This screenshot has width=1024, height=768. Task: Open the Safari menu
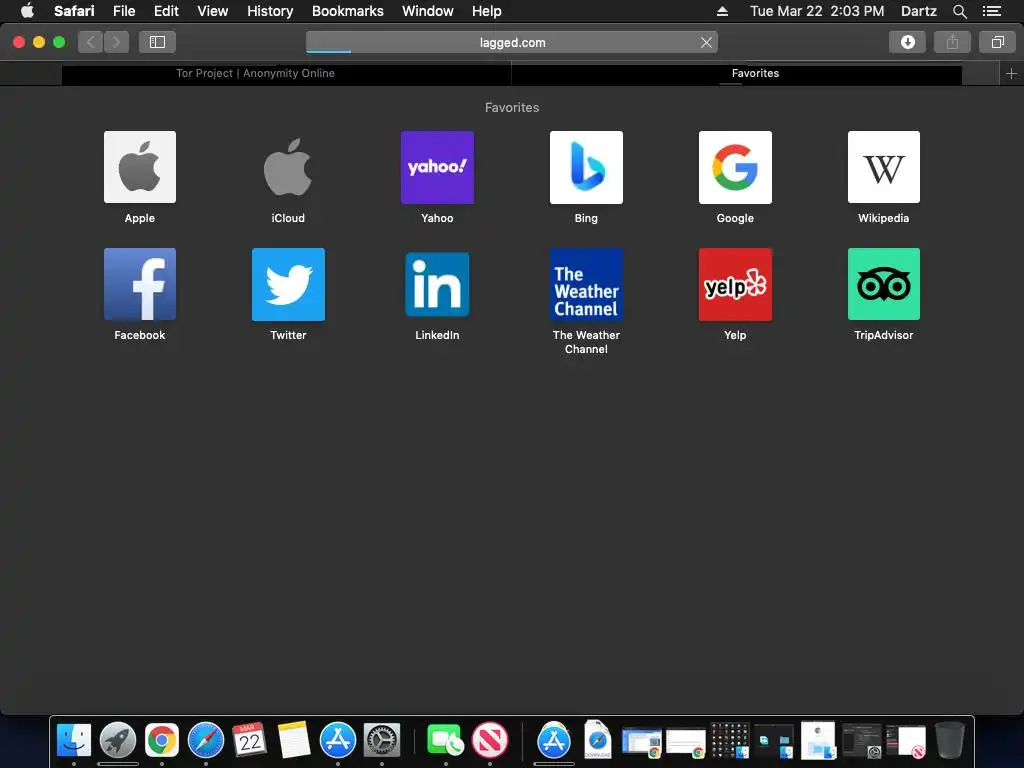click(x=74, y=11)
